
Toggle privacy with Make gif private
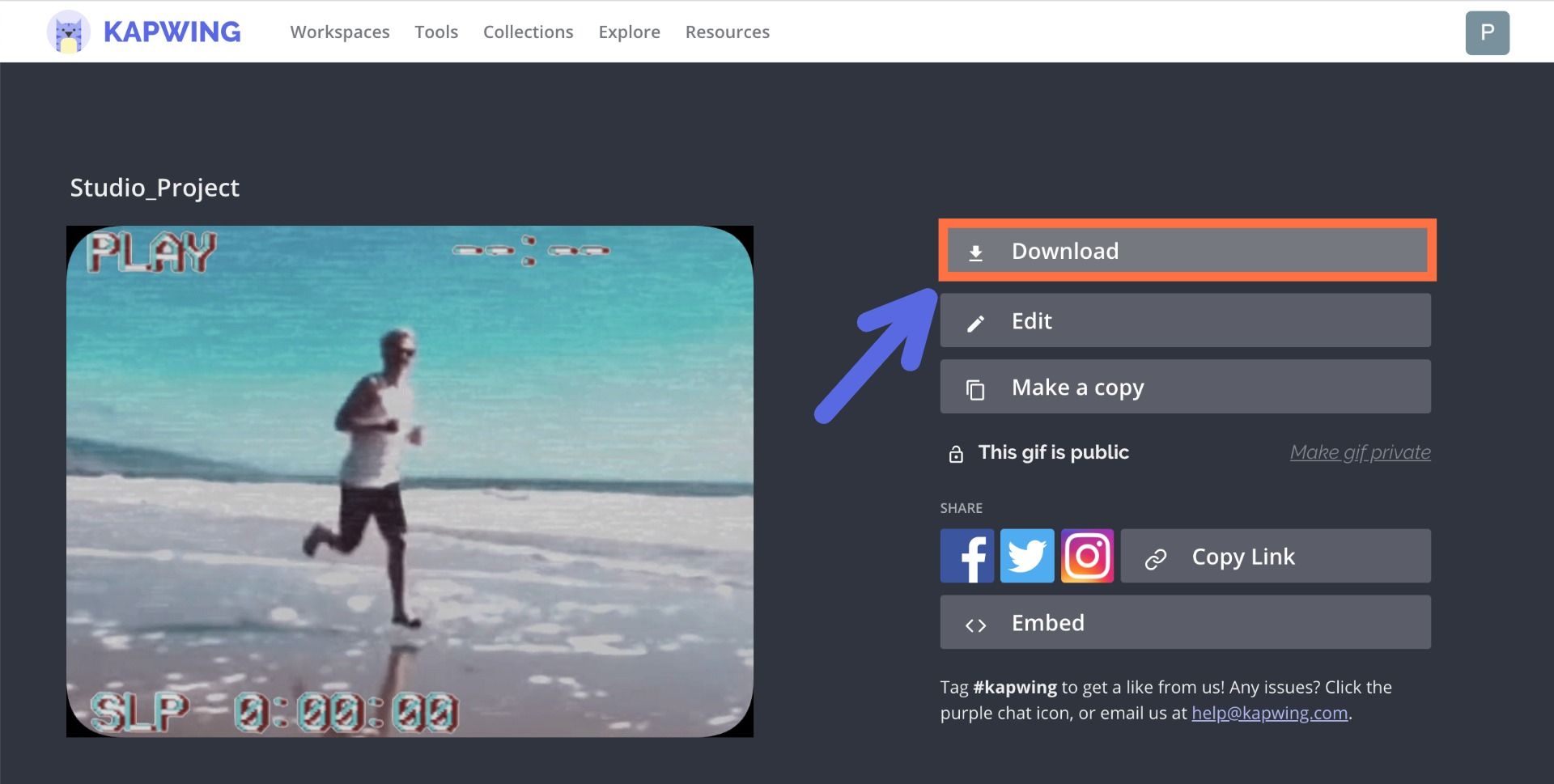point(1360,452)
